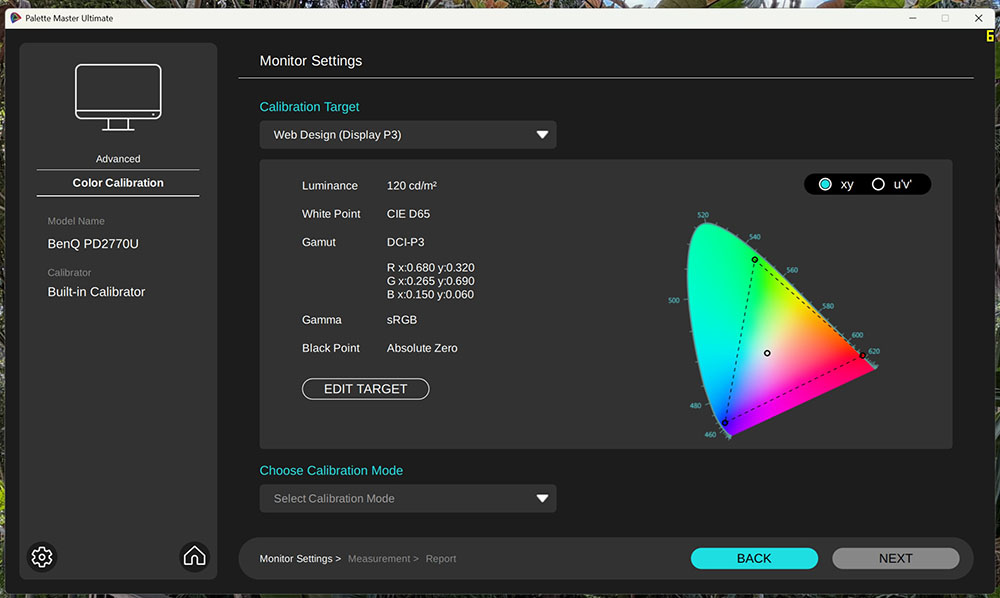
Task: Click the Measurement step in the breadcrumb
Action: [378, 559]
